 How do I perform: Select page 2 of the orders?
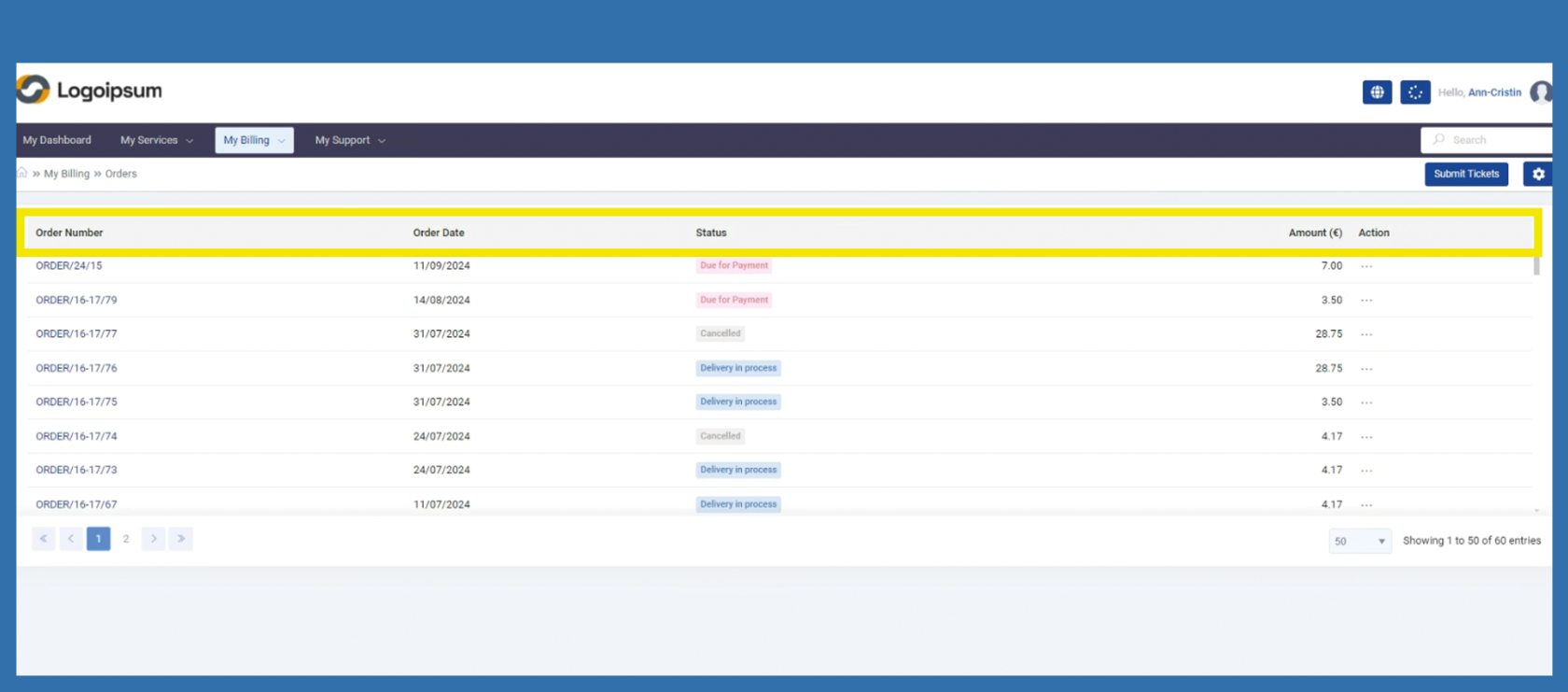click(126, 539)
